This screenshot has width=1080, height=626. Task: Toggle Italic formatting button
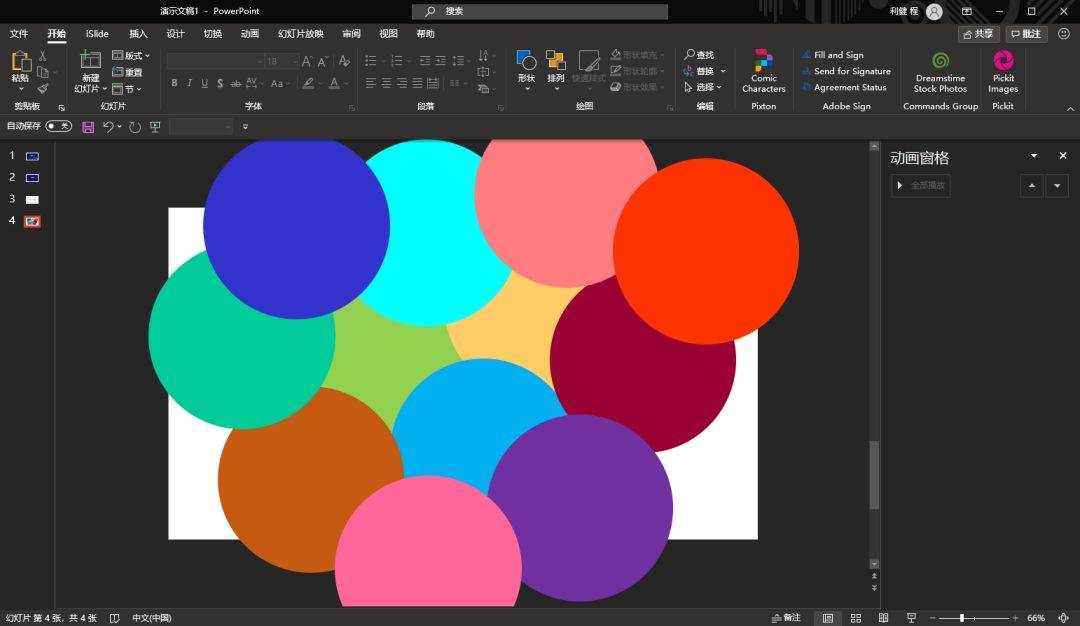tap(189, 83)
